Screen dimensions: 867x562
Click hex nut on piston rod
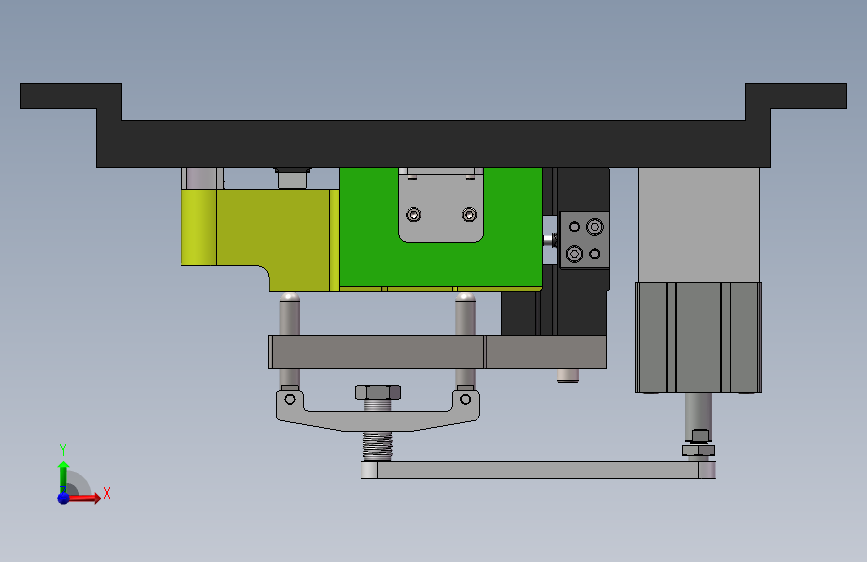click(698, 450)
